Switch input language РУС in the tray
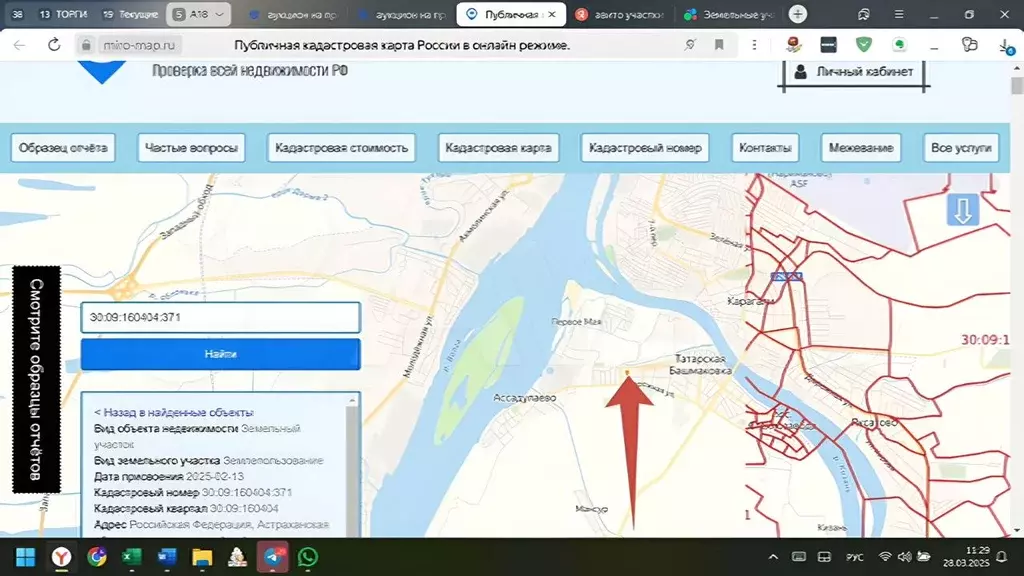This screenshot has width=1024, height=576. coord(854,557)
